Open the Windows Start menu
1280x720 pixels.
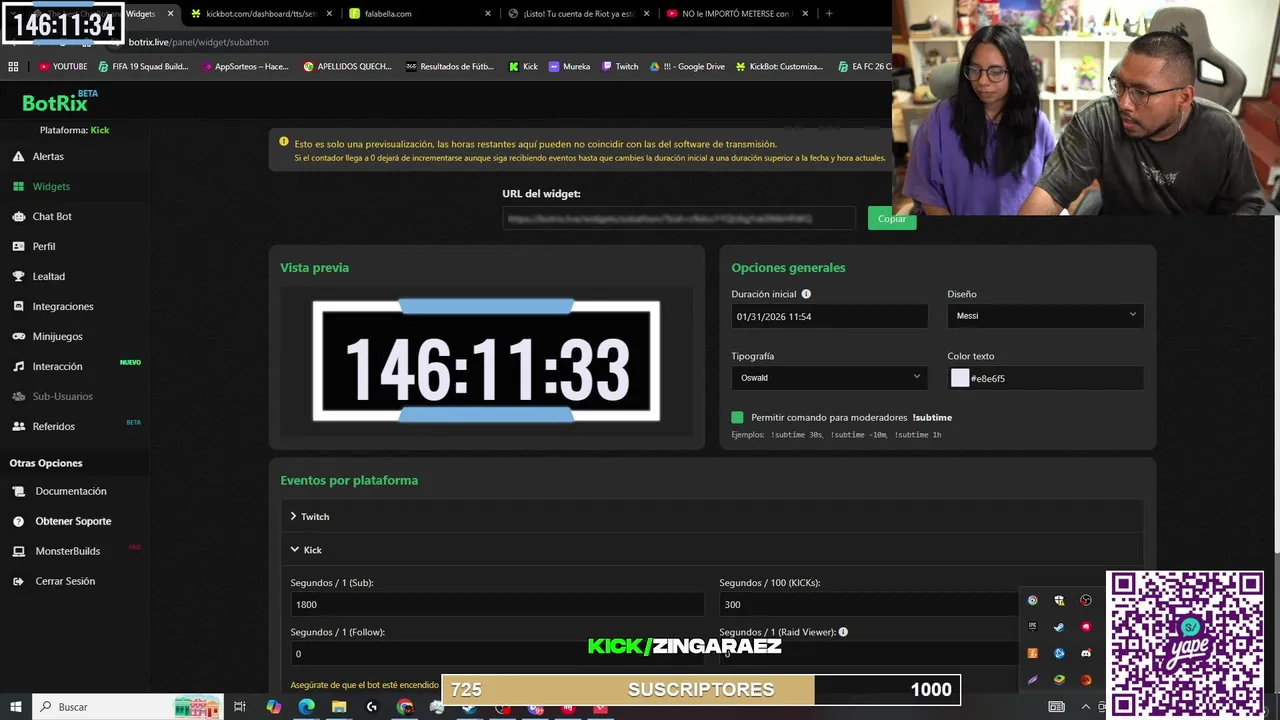16,707
